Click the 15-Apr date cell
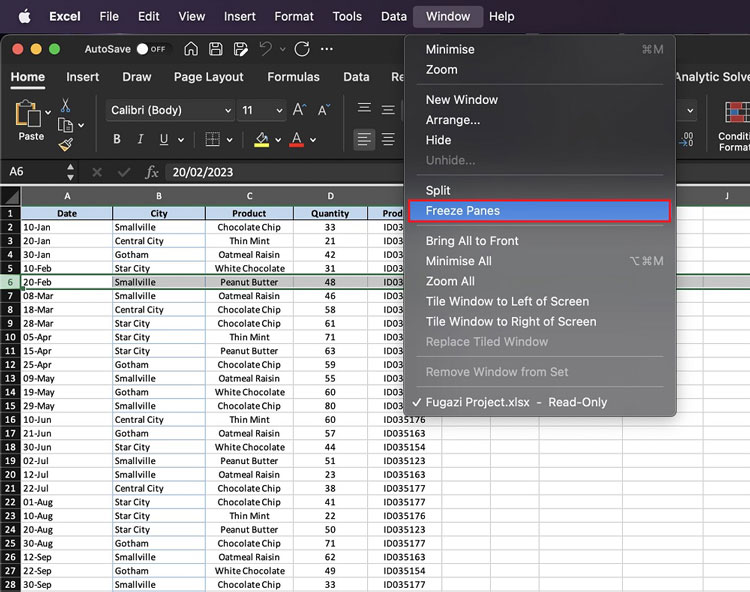This screenshot has width=750, height=592. point(66,351)
